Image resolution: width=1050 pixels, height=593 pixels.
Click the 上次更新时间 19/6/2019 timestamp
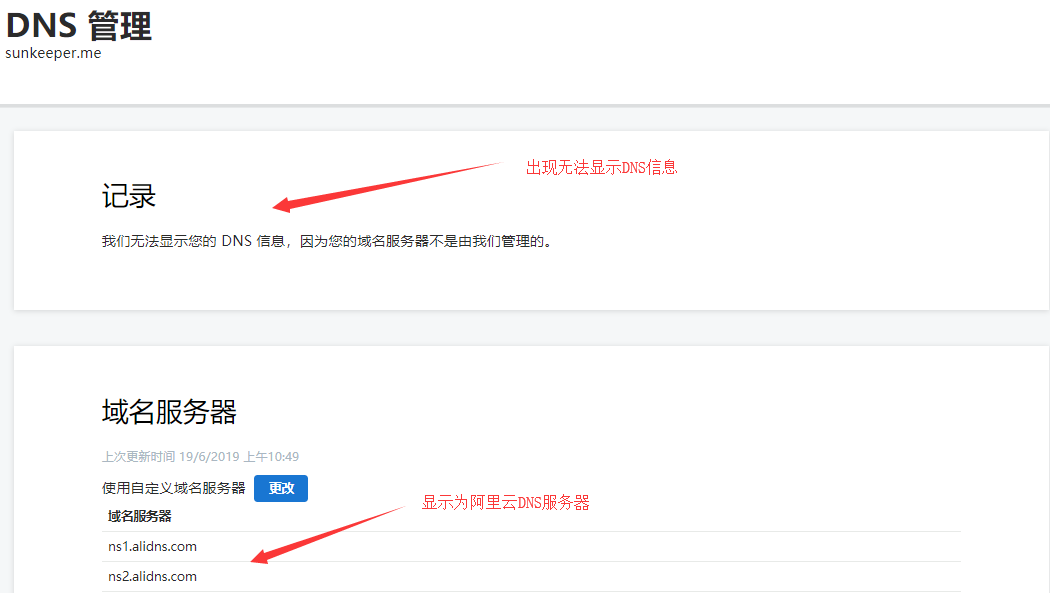[200, 457]
